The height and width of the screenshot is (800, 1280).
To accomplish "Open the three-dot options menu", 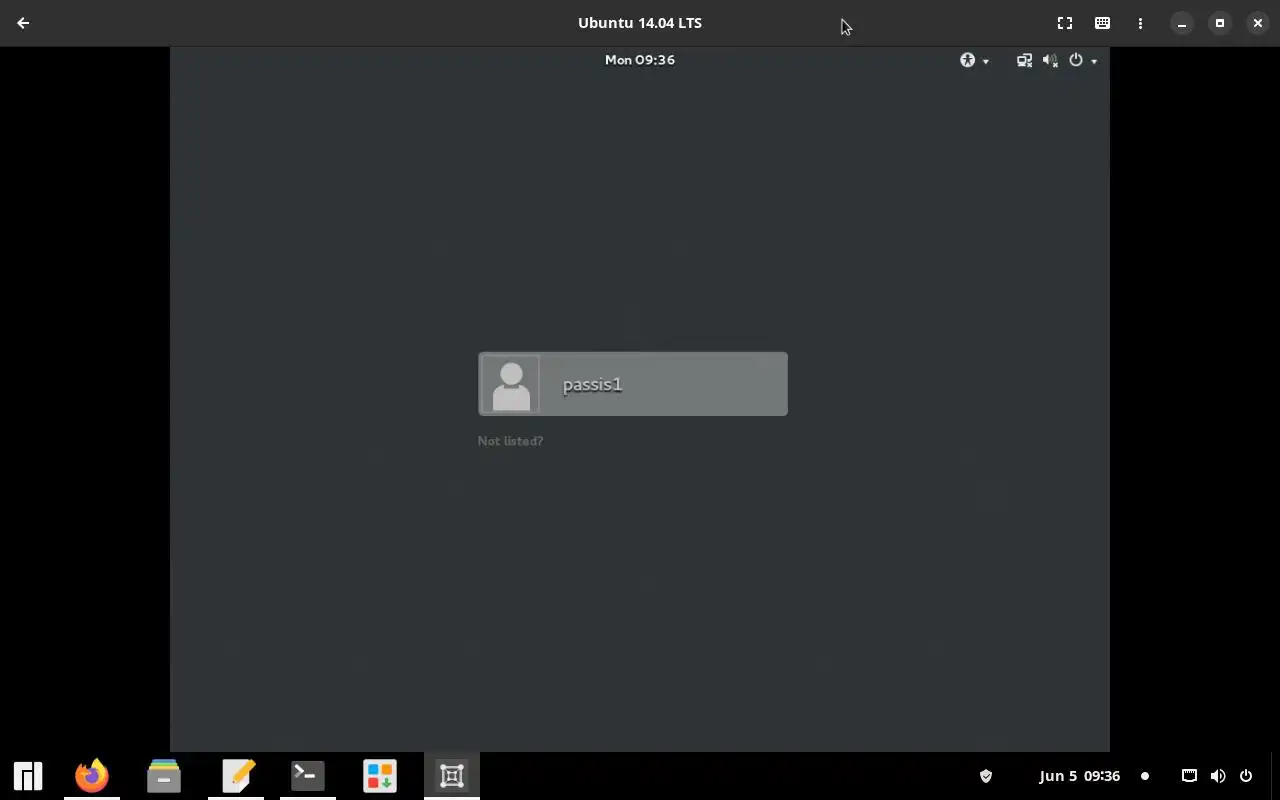I will coord(1140,23).
